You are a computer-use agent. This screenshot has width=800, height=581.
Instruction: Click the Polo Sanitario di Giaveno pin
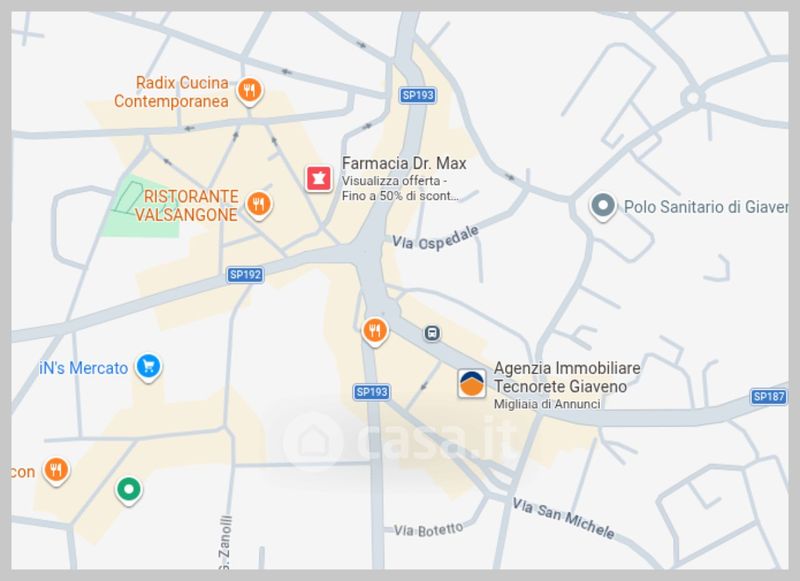pyautogui.click(x=603, y=207)
